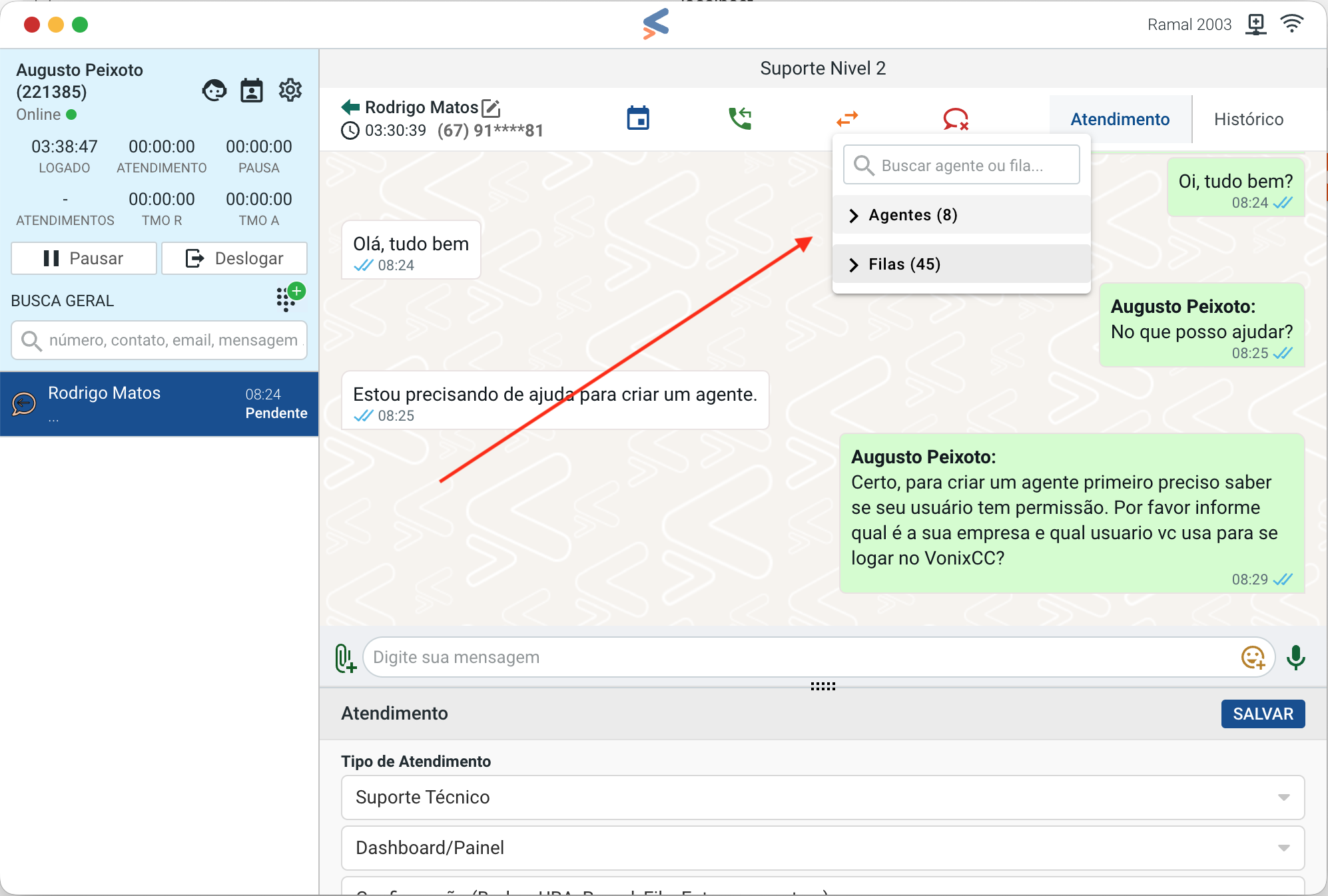Click the Buscar agente ou fila search field
Screen dimensions: 1328x896
[x=962, y=165]
